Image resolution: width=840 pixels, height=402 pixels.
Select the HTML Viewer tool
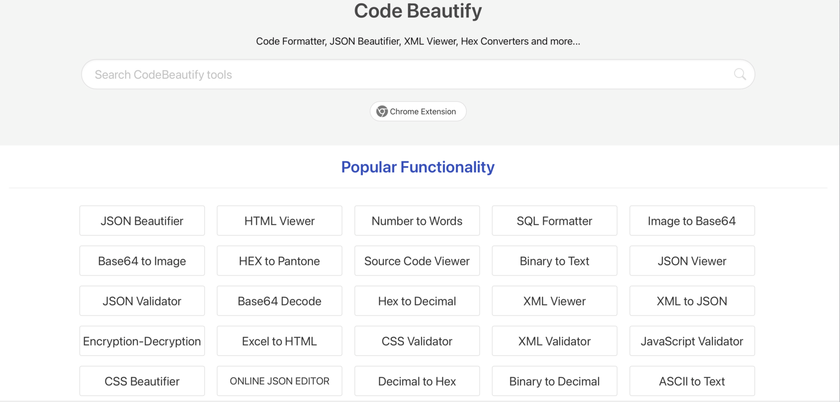[x=280, y=221]
